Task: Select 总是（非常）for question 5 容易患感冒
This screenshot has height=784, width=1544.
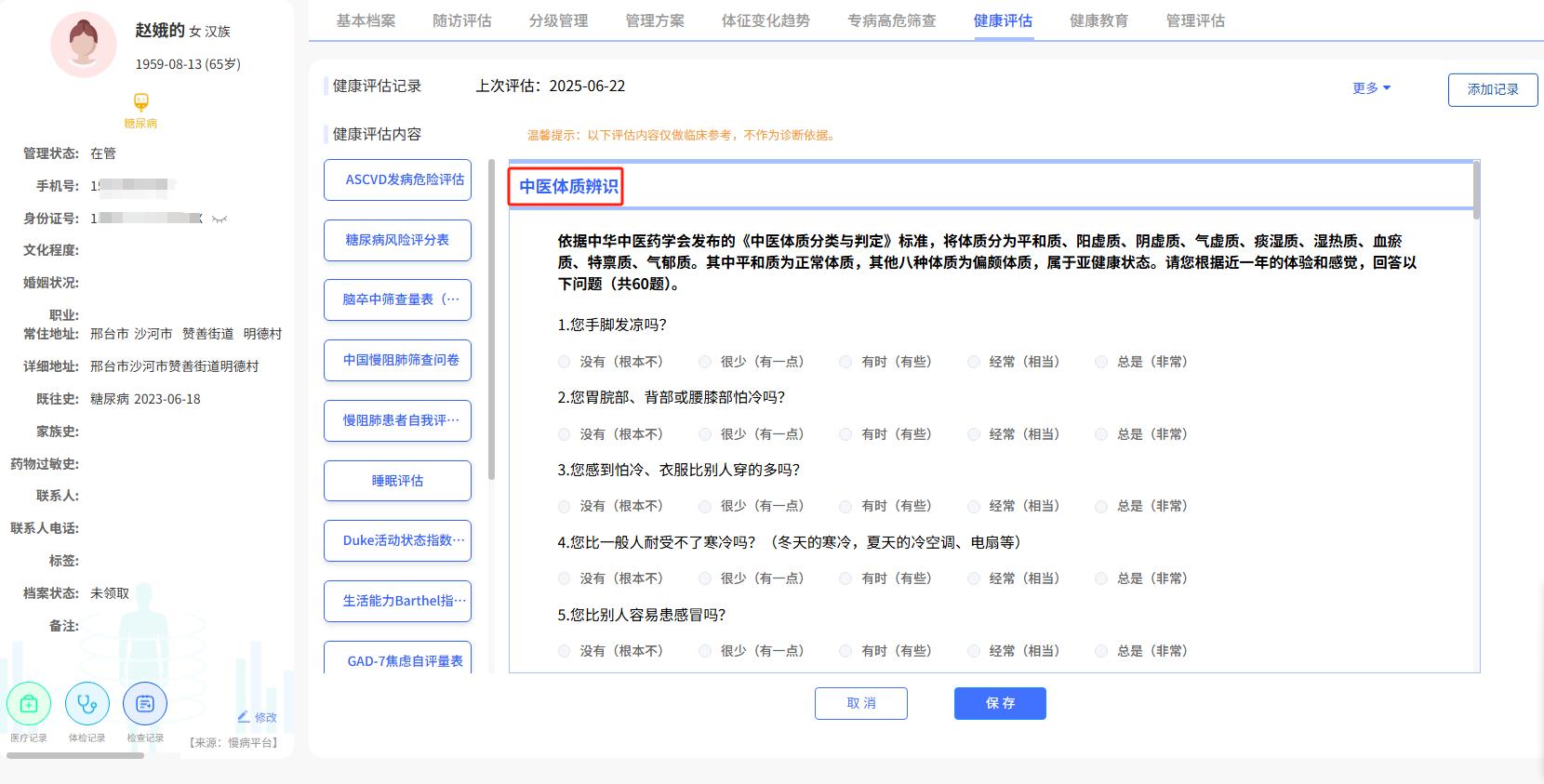Action: [x=1101, y=651]
